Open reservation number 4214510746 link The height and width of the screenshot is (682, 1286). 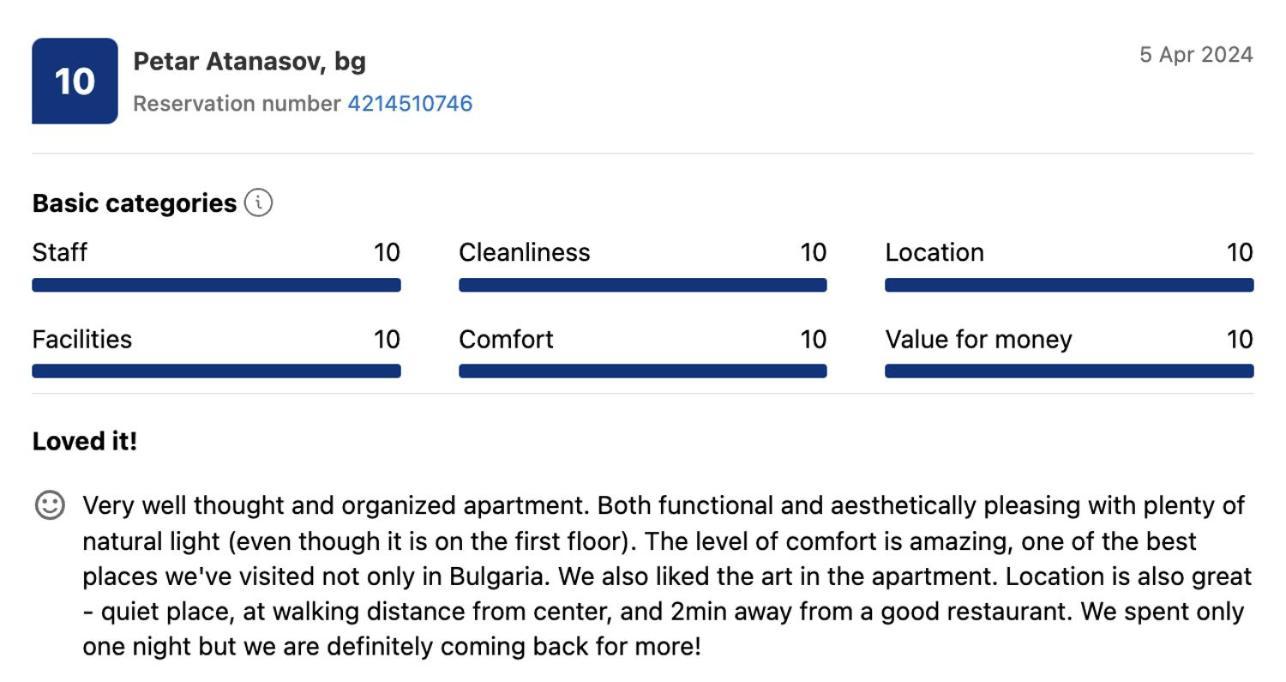[x=410, y=103]
